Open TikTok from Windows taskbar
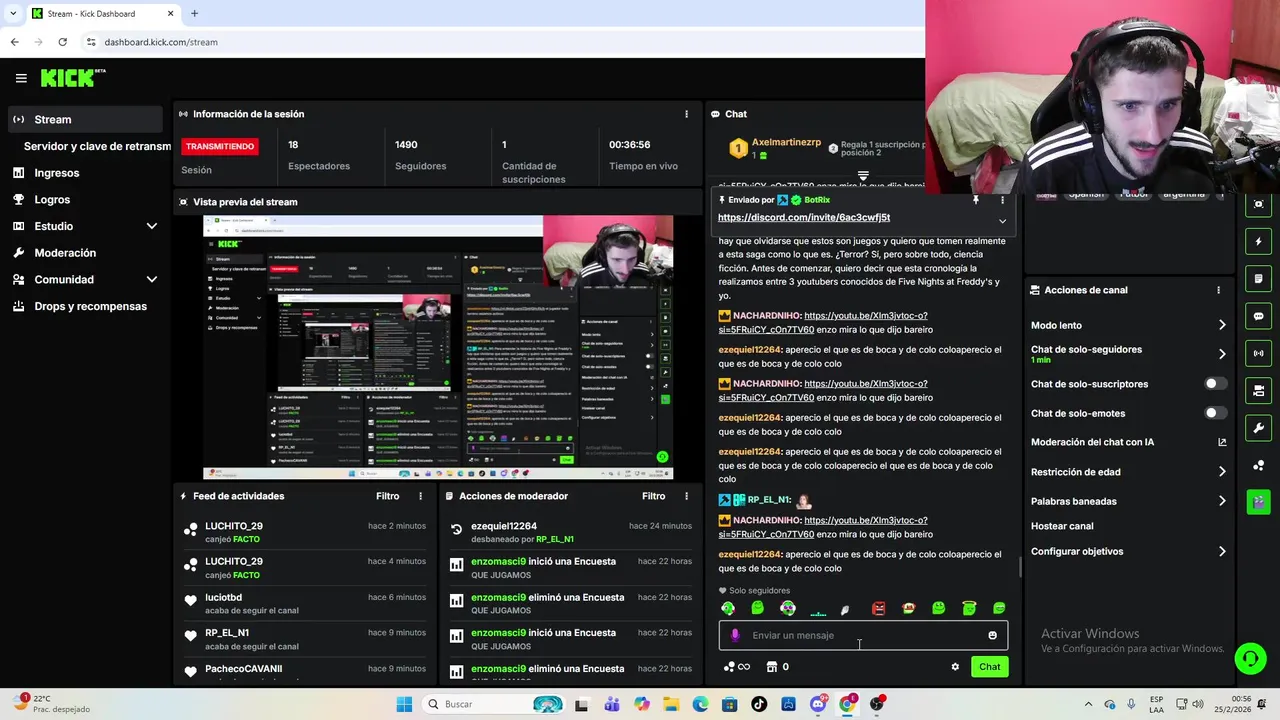The height and width of the screenshot is (720, 1280). [759, 704]
